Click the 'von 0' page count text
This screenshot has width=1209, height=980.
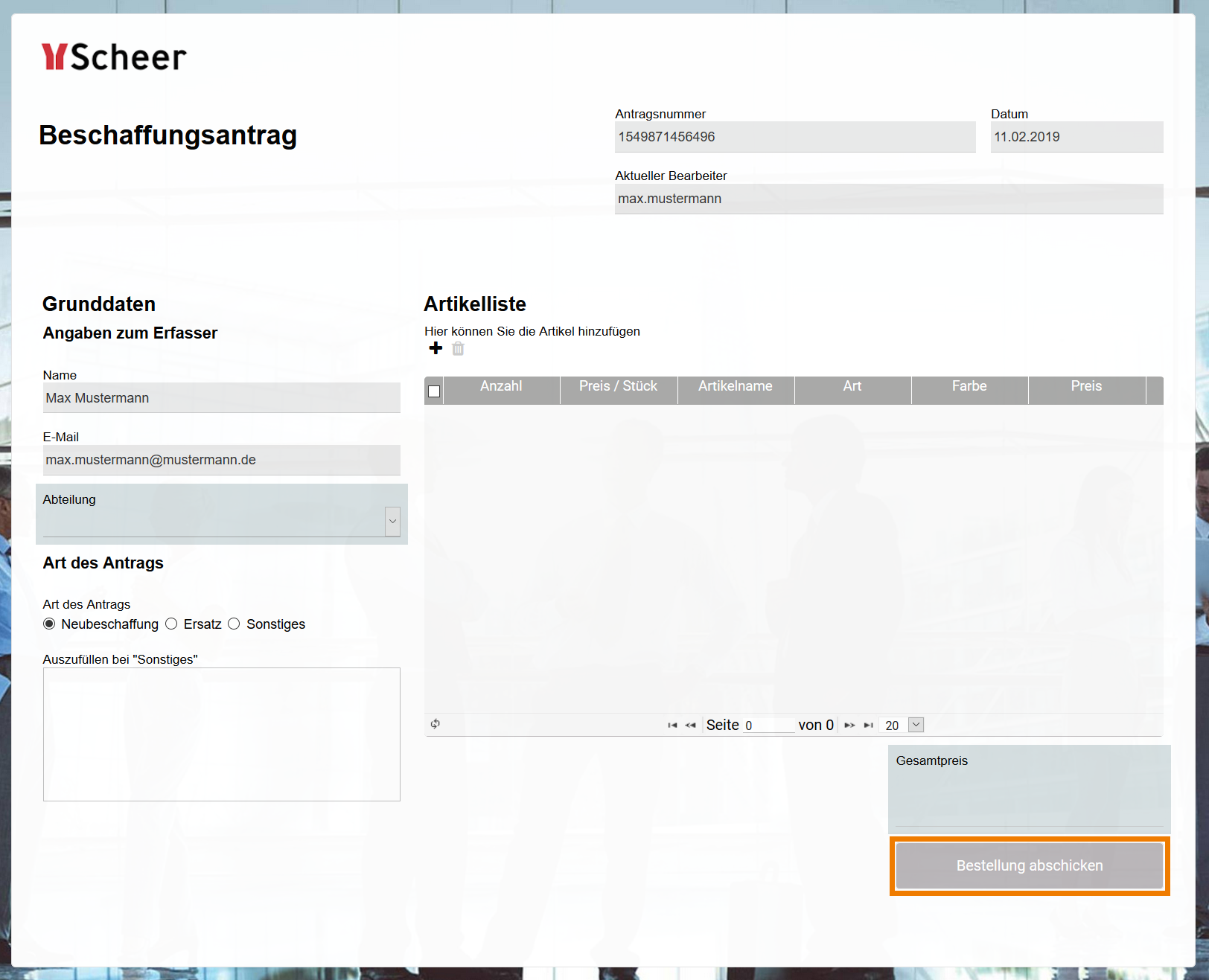coord(816,726)
